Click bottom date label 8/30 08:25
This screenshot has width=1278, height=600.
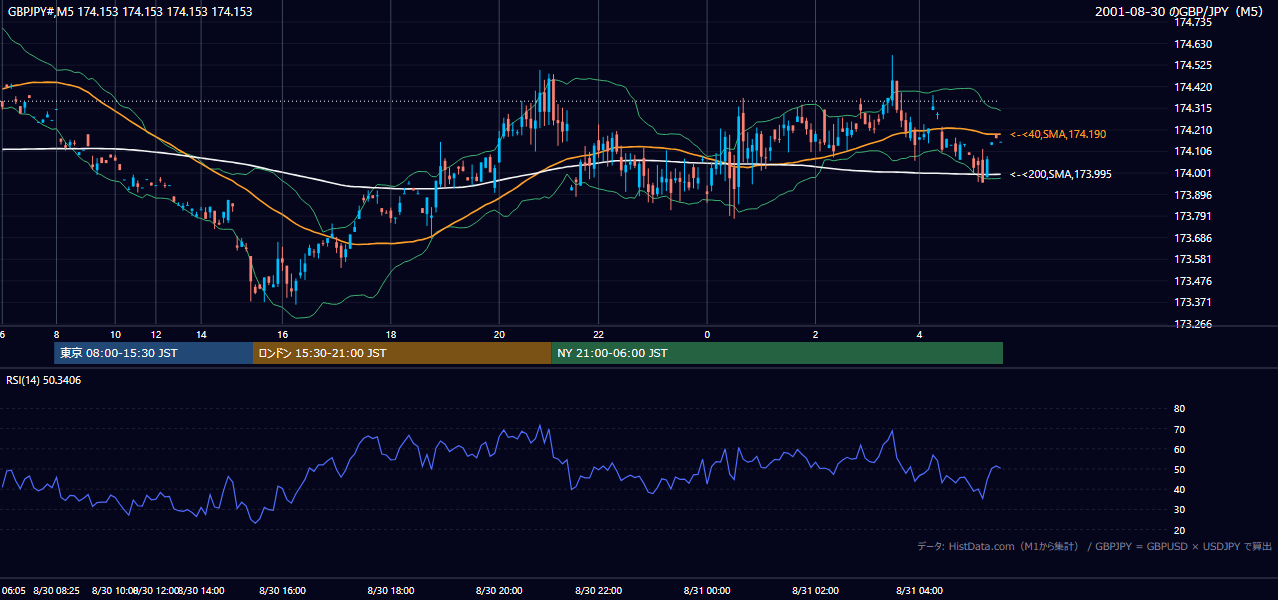click(57, 591)
